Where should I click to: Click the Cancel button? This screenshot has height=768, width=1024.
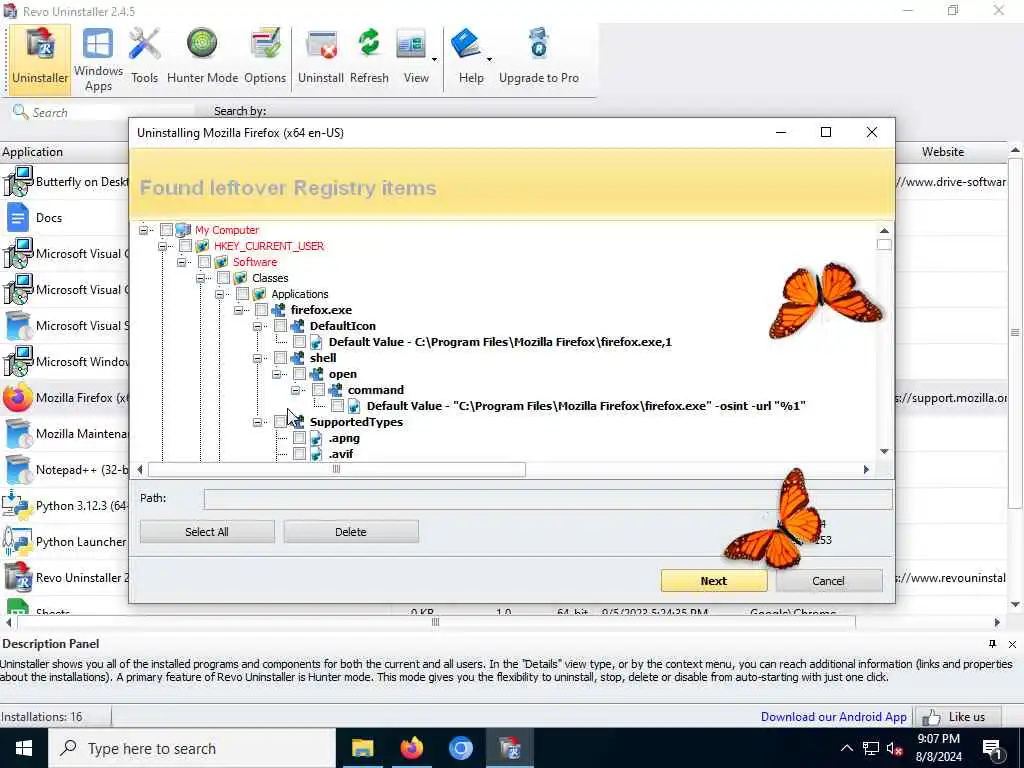click(x=828, y=581)
